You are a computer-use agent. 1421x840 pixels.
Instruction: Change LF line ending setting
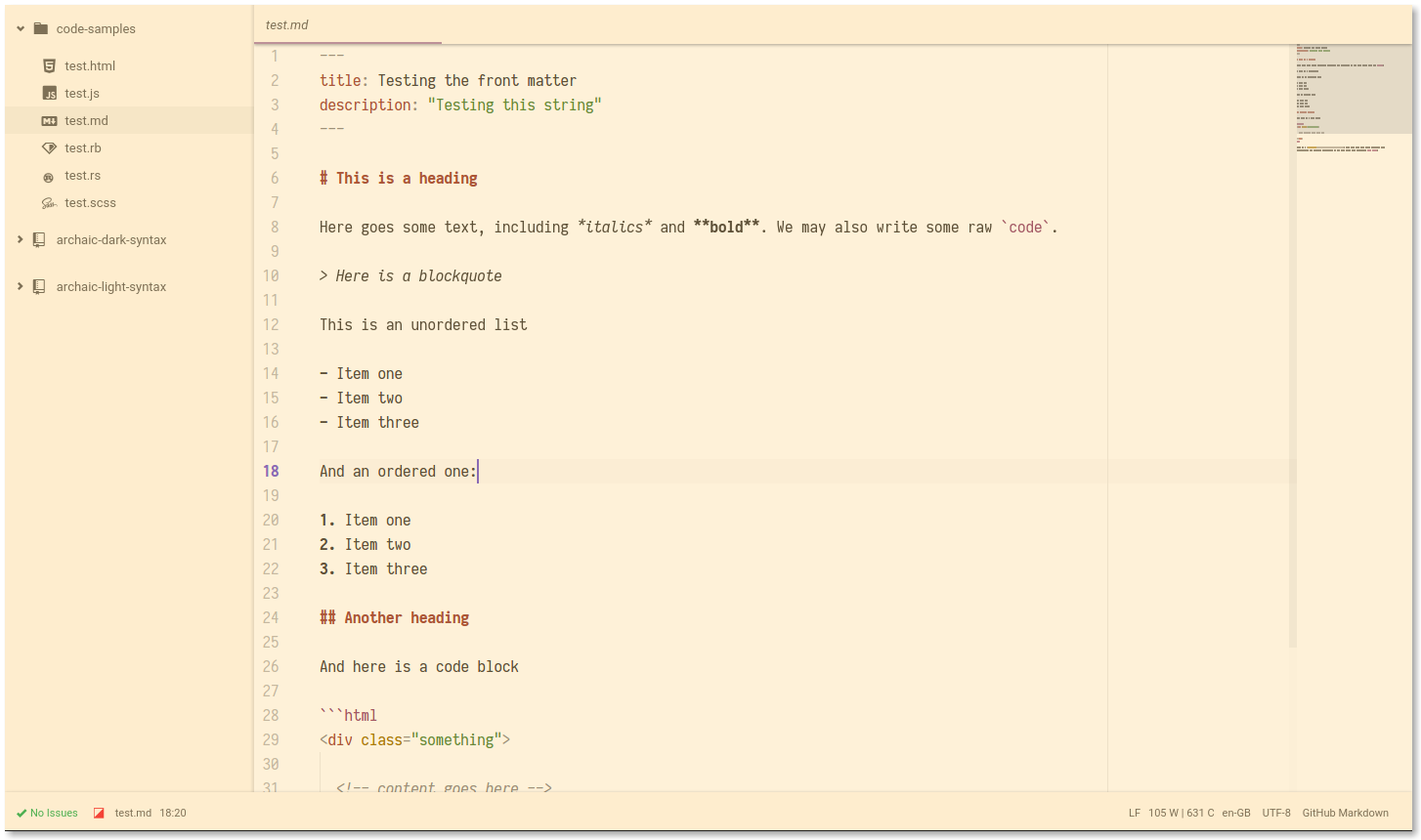[1135, 813]
